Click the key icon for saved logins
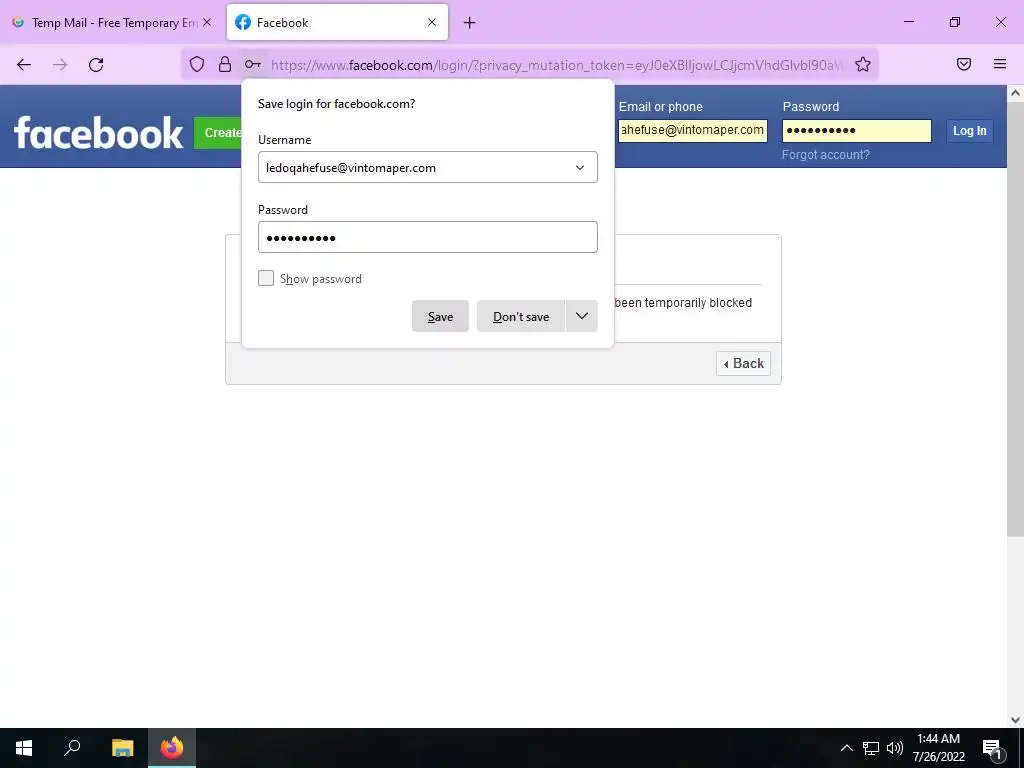Image resolution: width=1024 pixels, height=768 pixels. coord(253,64)
